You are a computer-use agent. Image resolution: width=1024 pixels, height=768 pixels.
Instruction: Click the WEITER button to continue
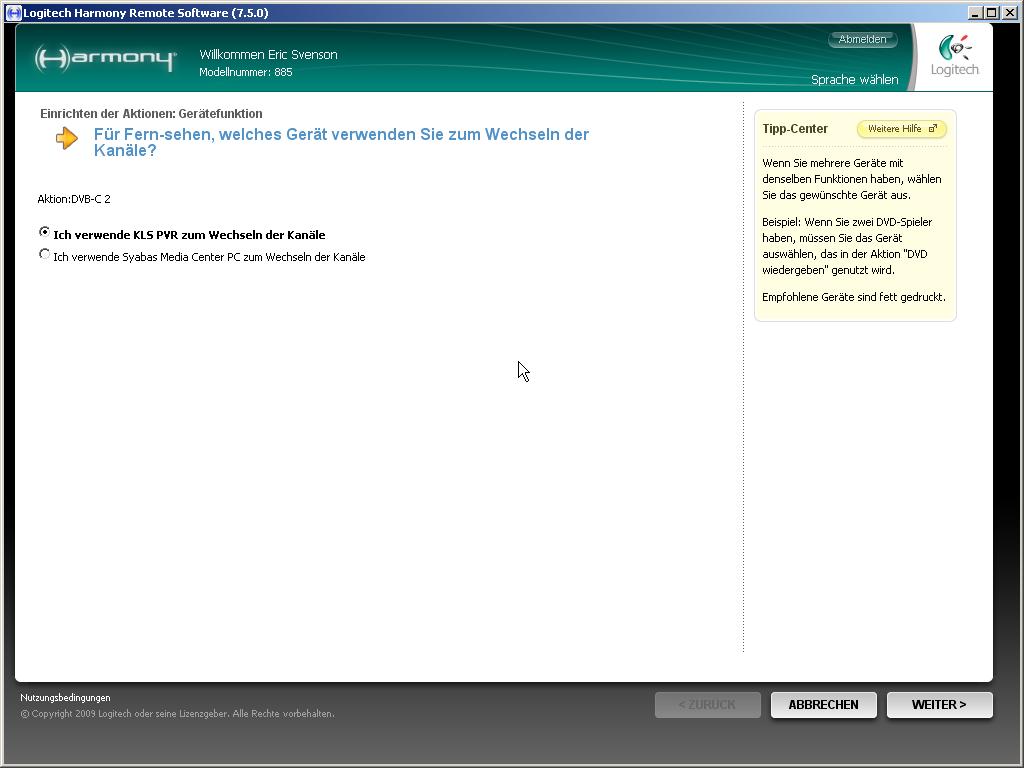coord(939,705)
